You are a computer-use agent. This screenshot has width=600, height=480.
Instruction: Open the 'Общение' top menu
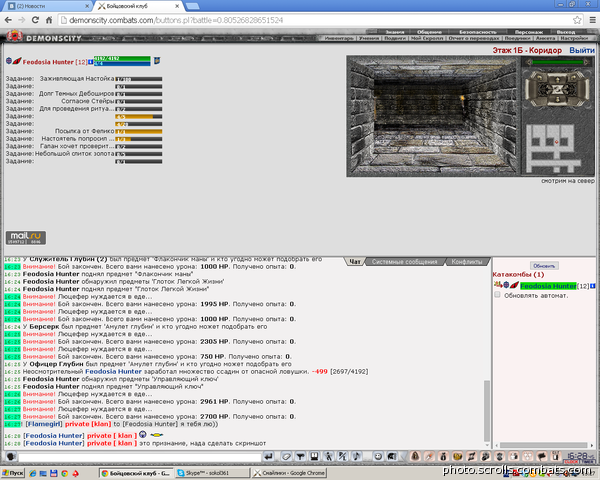pos(429,32)
